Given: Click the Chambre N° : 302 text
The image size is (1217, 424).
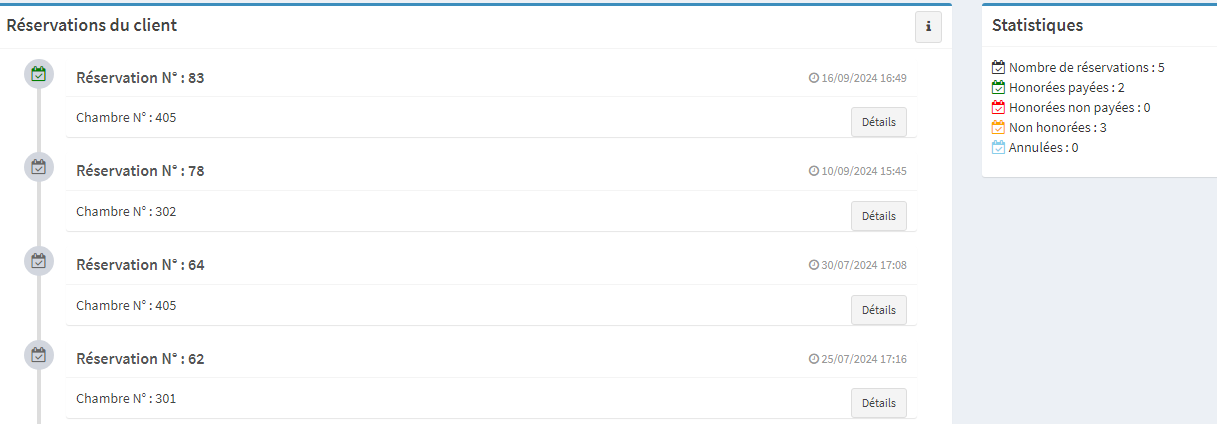Looking at the screenshot, I should (x=126, y=212).
